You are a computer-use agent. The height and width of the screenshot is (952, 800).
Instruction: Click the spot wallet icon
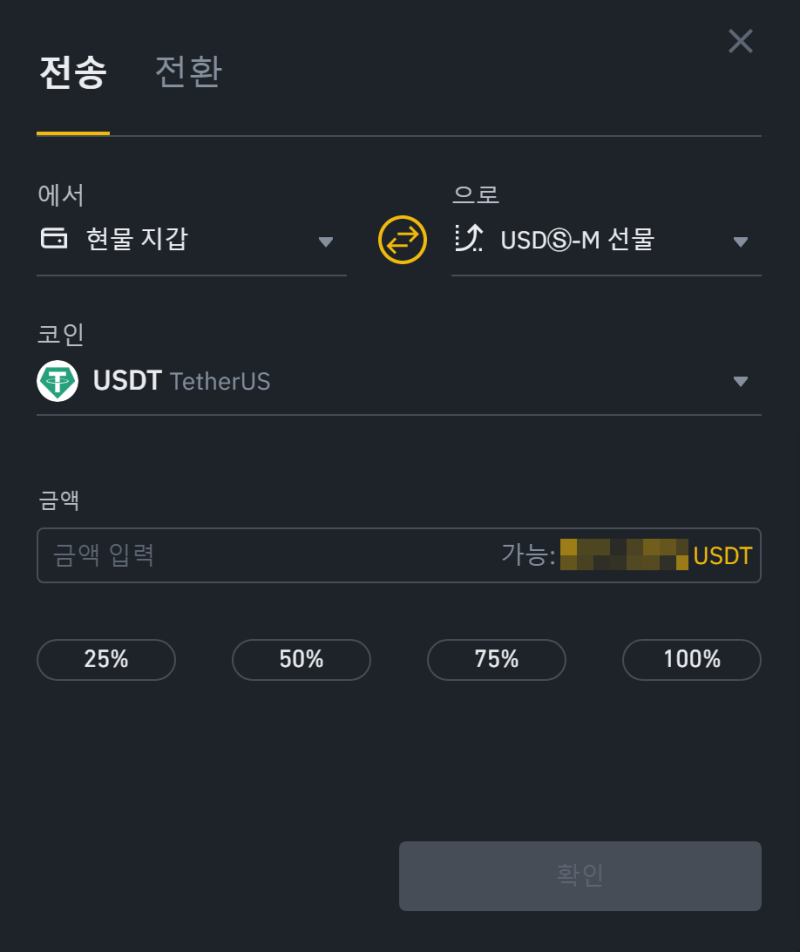54,238
